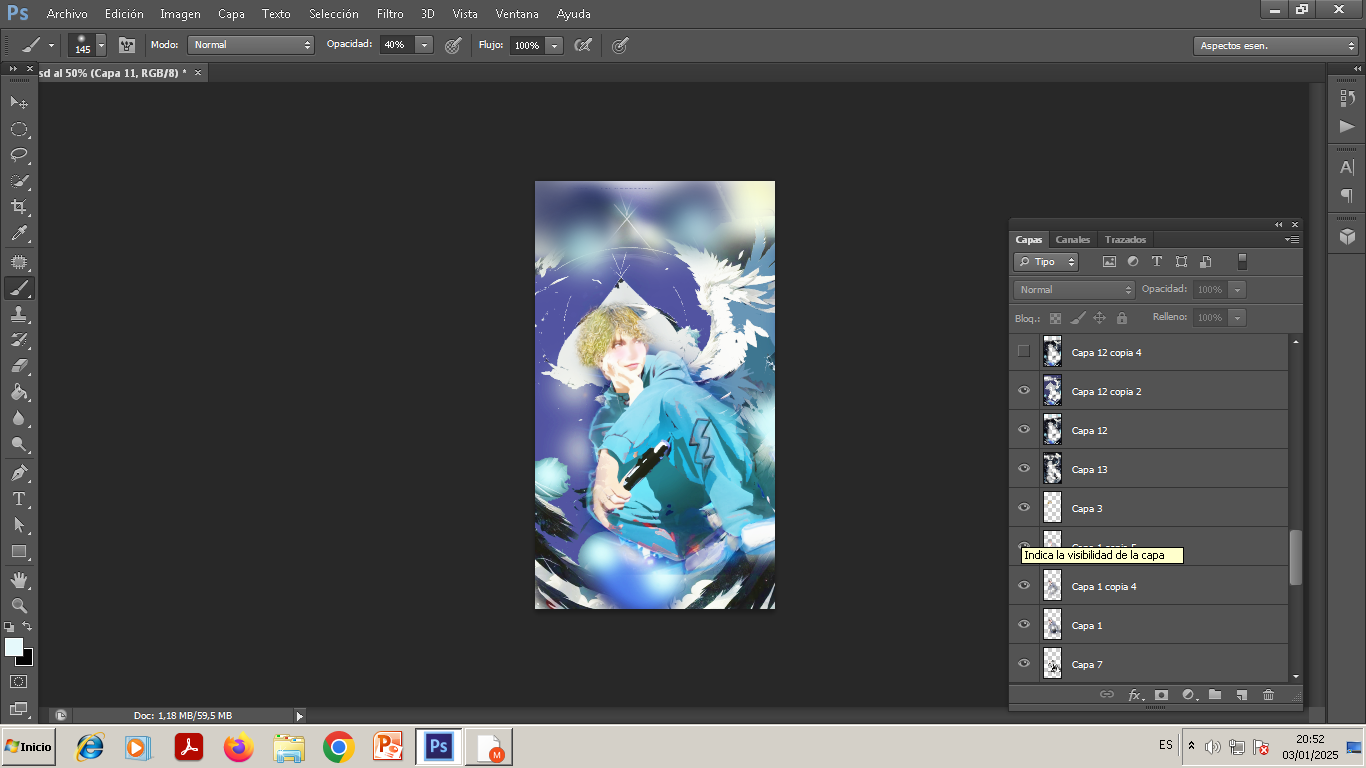This screenshot has width=1366, height=768.
Task: Add a layer mask from Layers panel
Action: click(1161, 695)
